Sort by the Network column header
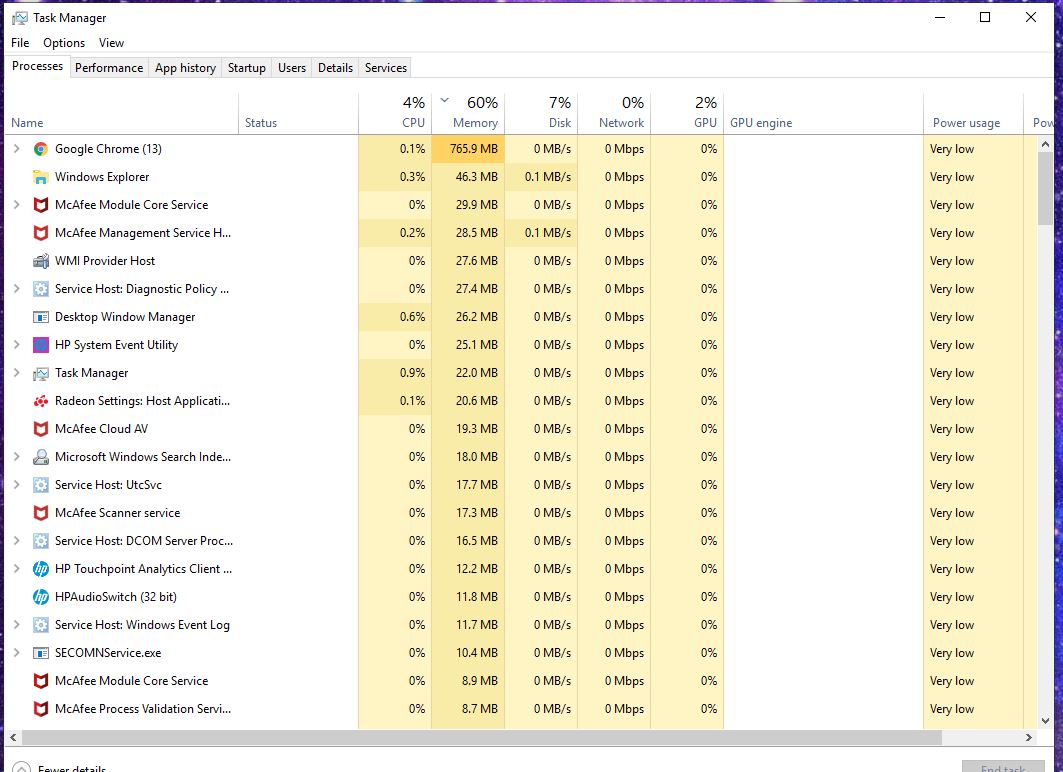This screenshot has width=1063, height=772. point(614,113)
